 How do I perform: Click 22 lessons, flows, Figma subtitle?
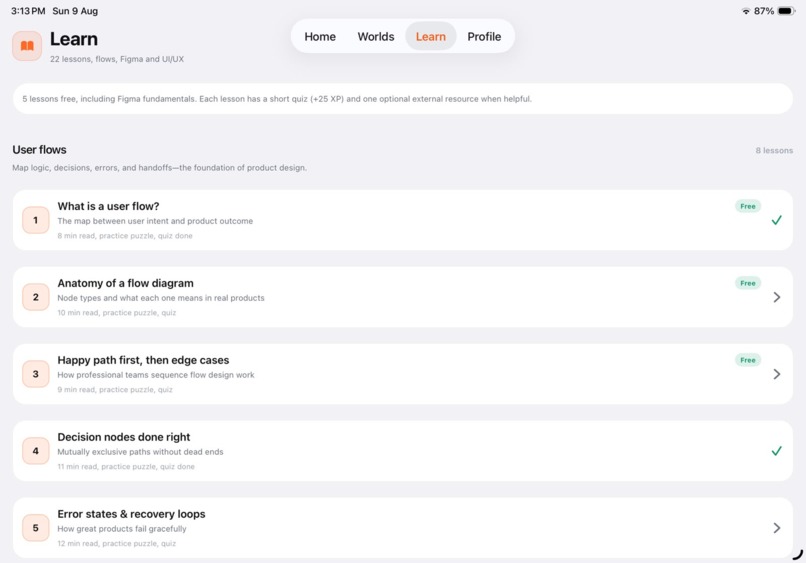coord(117,59)
